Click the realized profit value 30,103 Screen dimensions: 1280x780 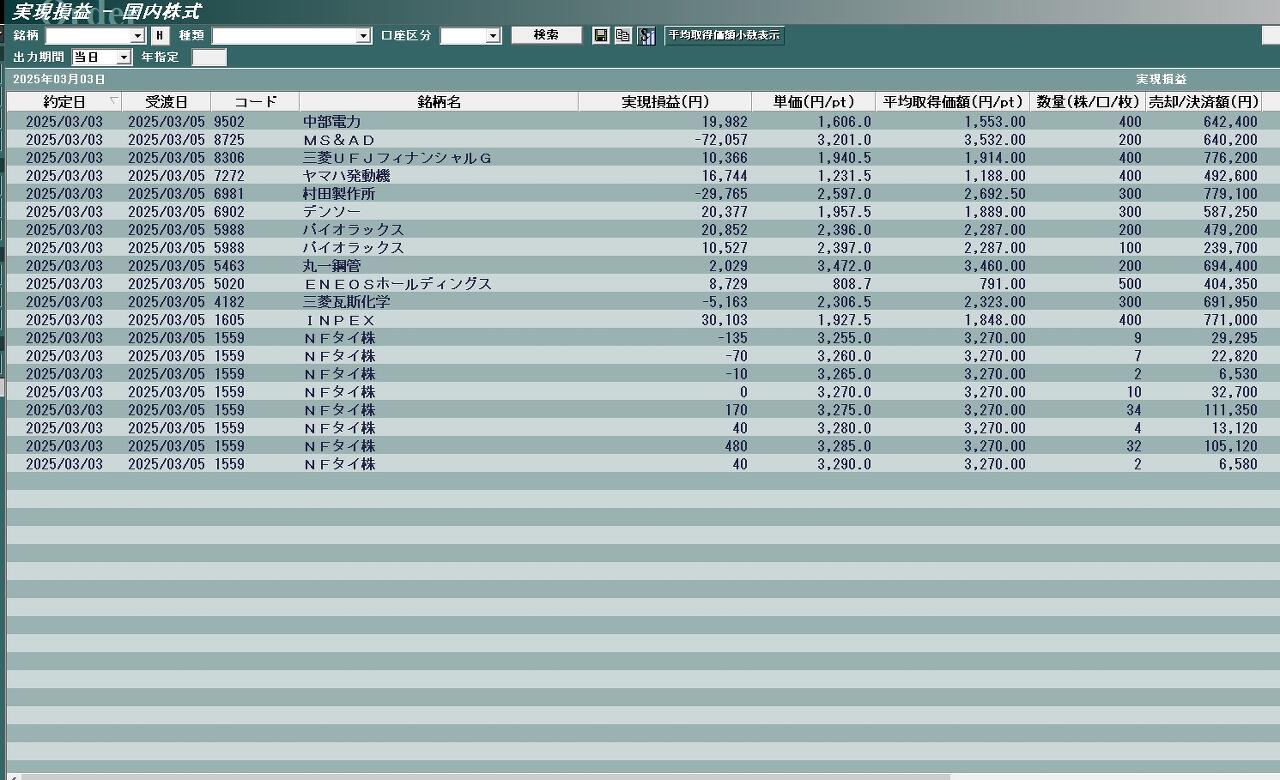click(x=724, y=320)
